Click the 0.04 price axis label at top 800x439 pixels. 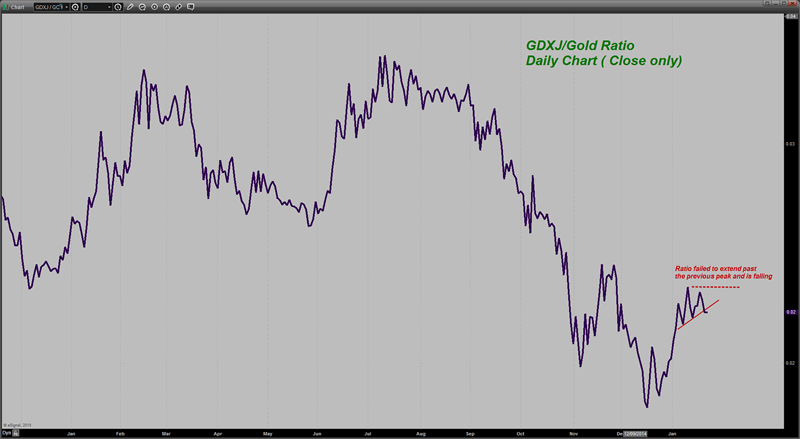pos(791,17)
